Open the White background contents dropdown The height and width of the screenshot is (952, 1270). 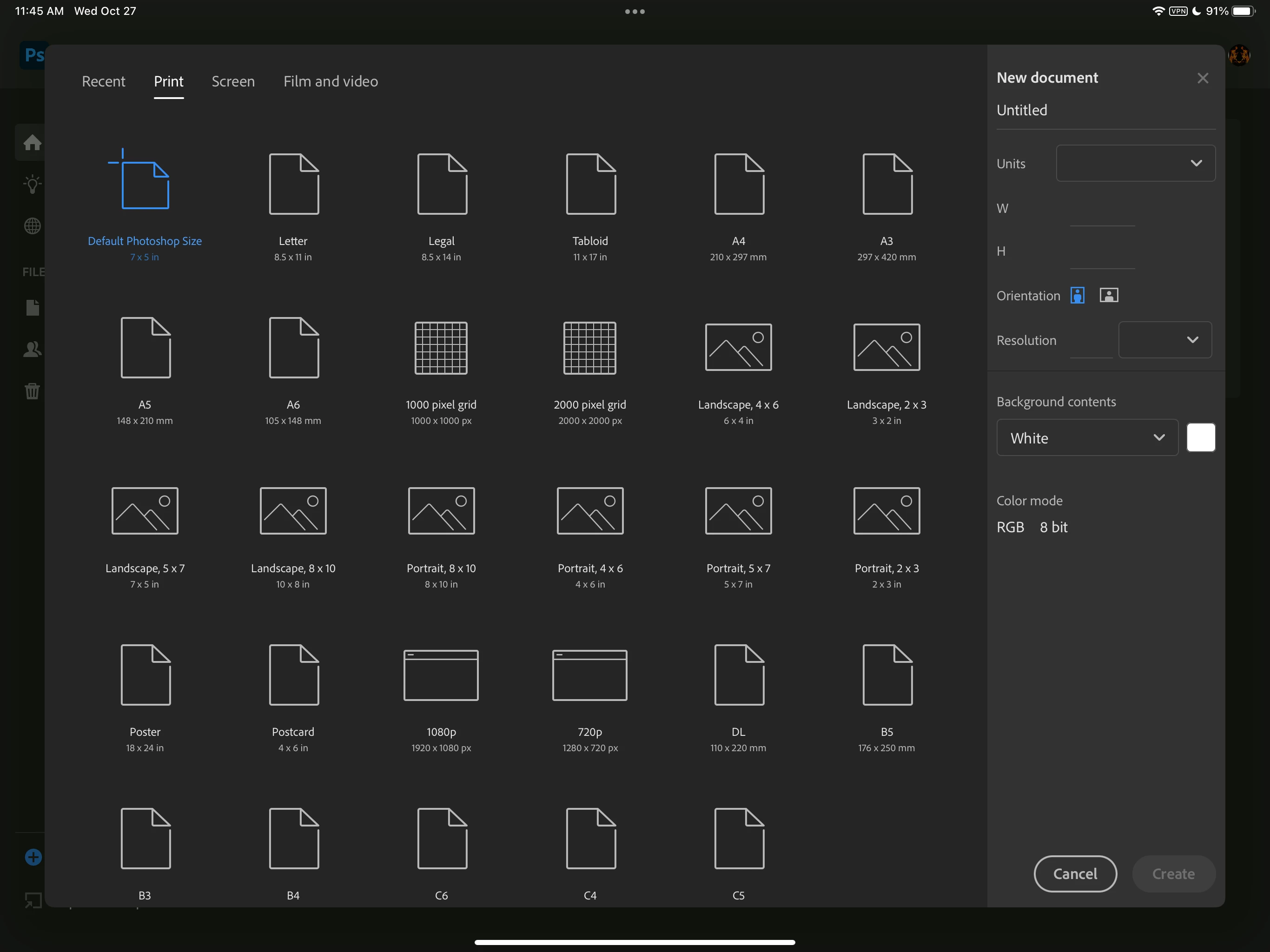[x=1087, y=438]
